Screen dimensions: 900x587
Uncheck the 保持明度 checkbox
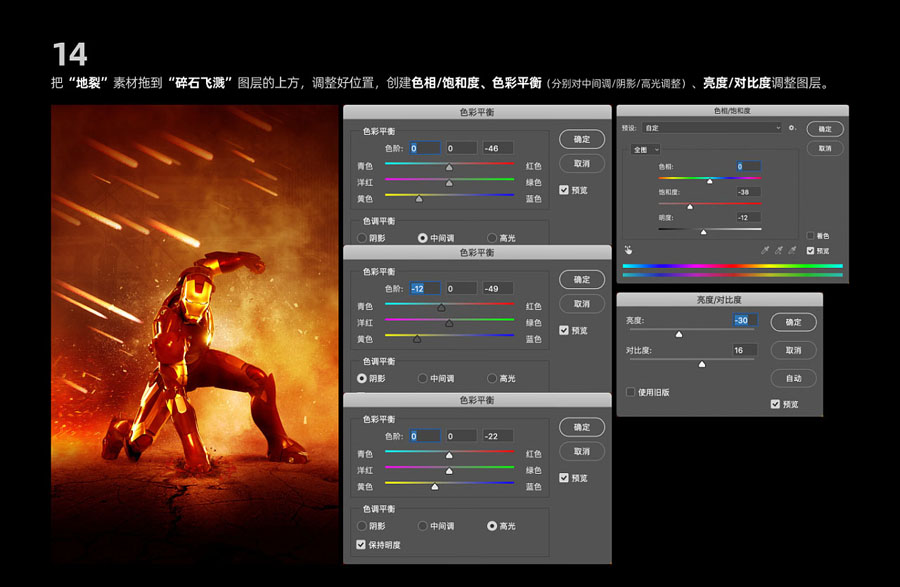[361, 544]
